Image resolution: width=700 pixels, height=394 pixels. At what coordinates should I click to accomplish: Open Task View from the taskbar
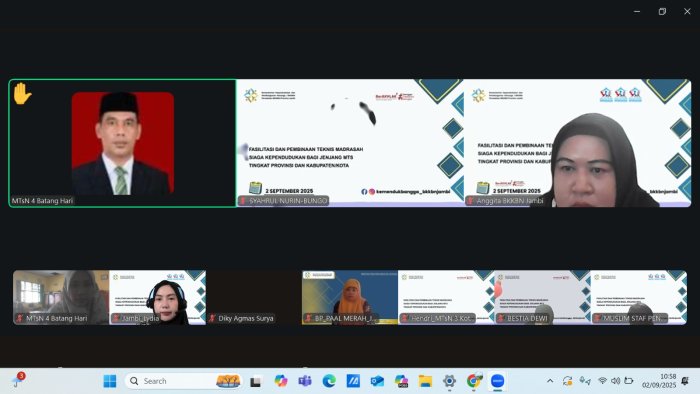coord(255,382)
